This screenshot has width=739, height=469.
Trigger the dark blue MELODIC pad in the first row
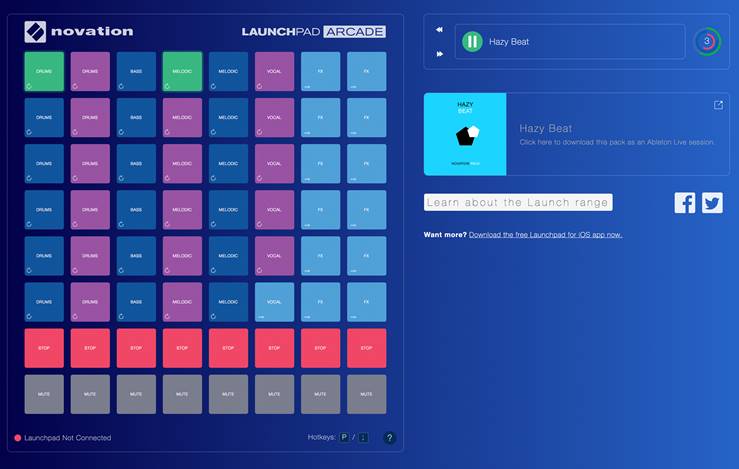[x=229, y=71]
